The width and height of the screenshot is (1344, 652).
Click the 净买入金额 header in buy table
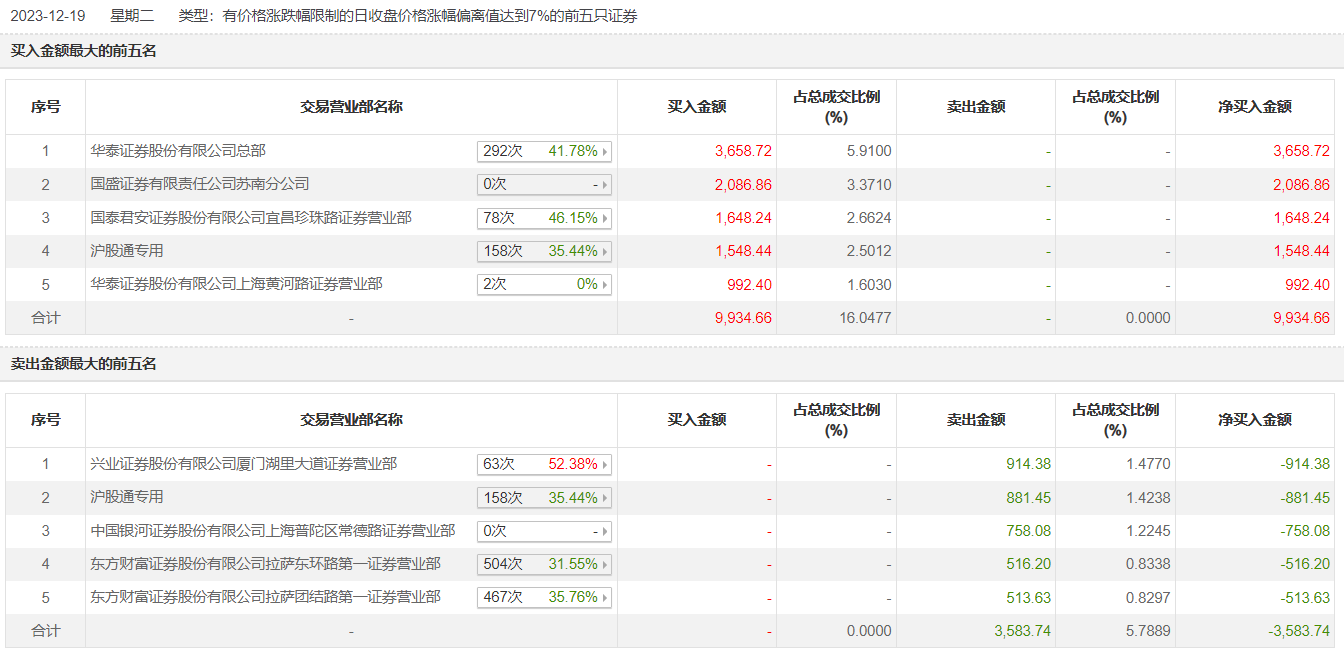point(1254,107)
